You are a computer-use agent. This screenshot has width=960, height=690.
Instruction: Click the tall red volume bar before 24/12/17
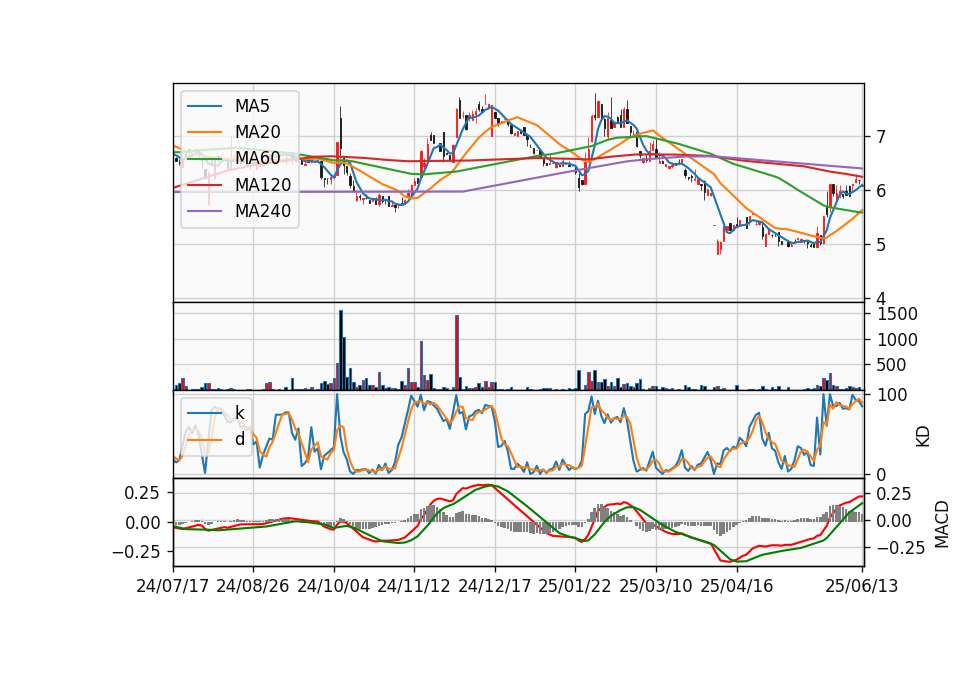coord(457,353)
